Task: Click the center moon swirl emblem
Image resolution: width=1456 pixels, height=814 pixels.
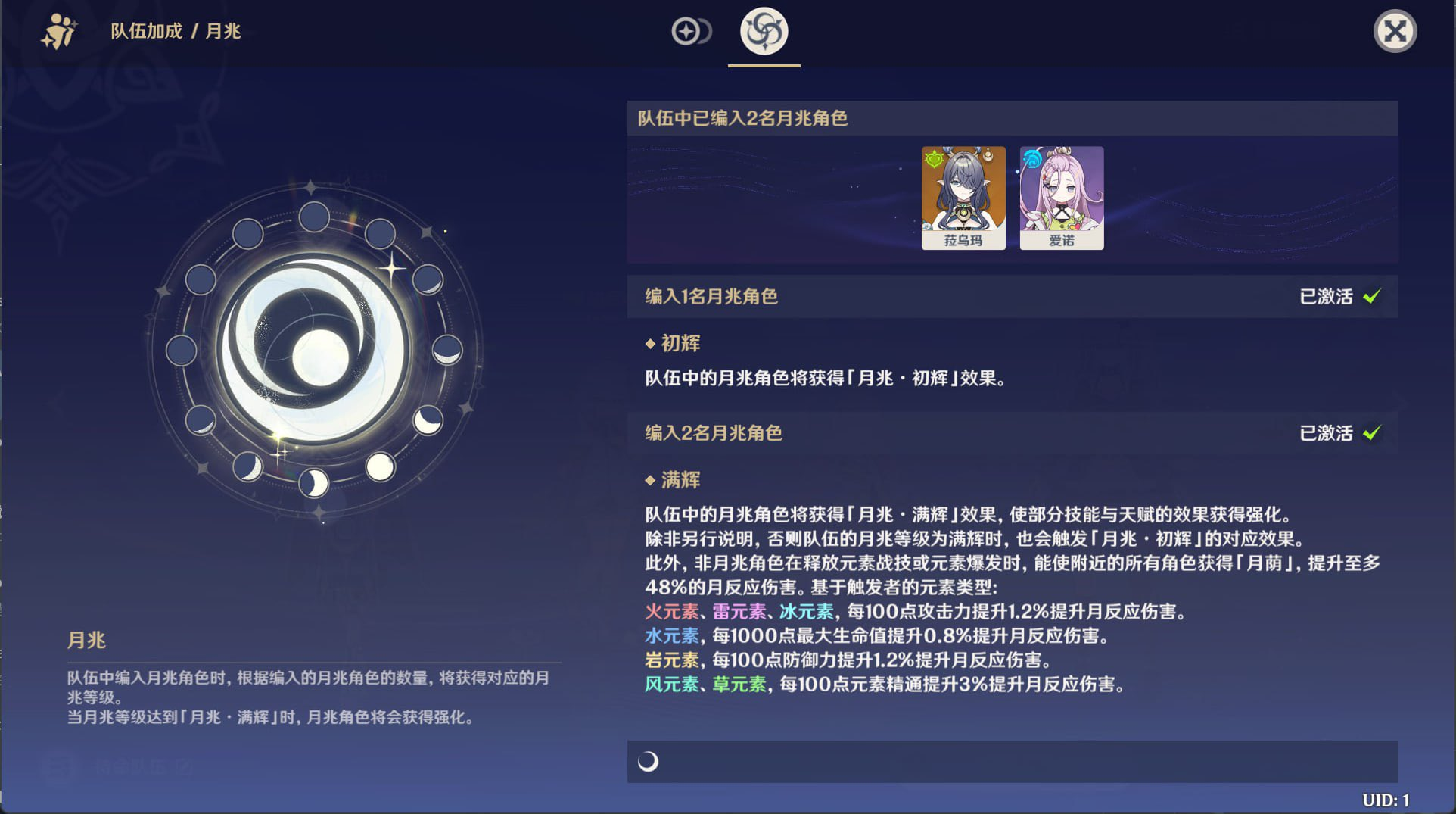Action: [316, 351]
